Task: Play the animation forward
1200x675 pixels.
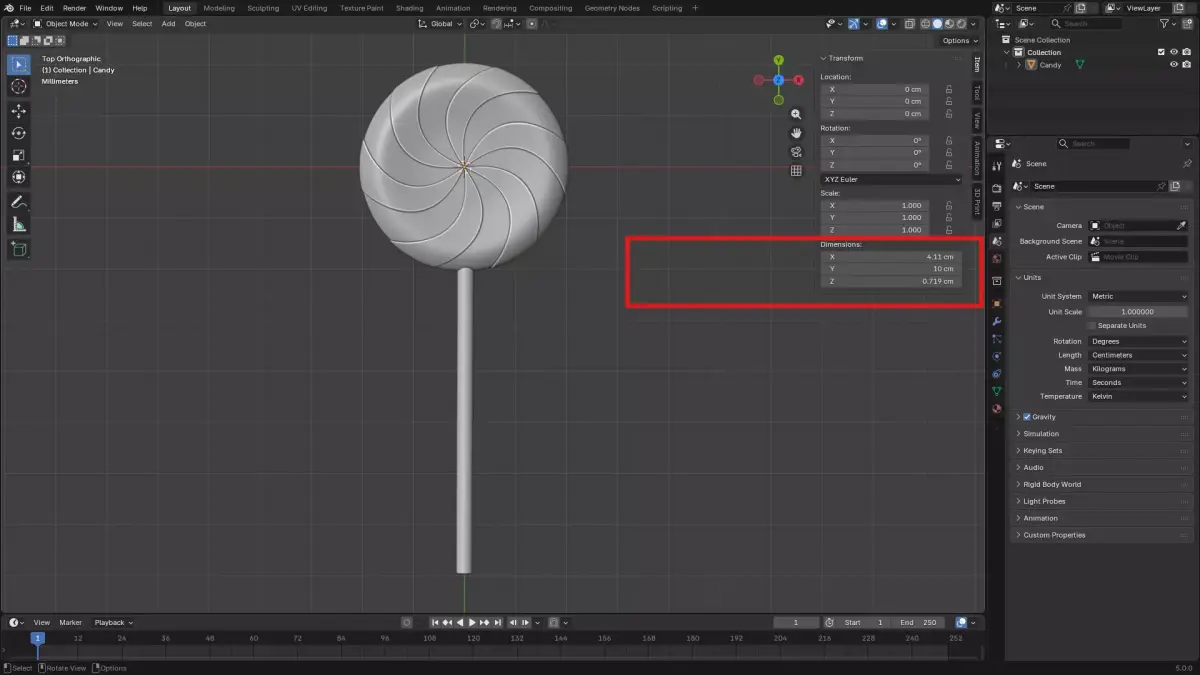Action: (x=472, y=622)
